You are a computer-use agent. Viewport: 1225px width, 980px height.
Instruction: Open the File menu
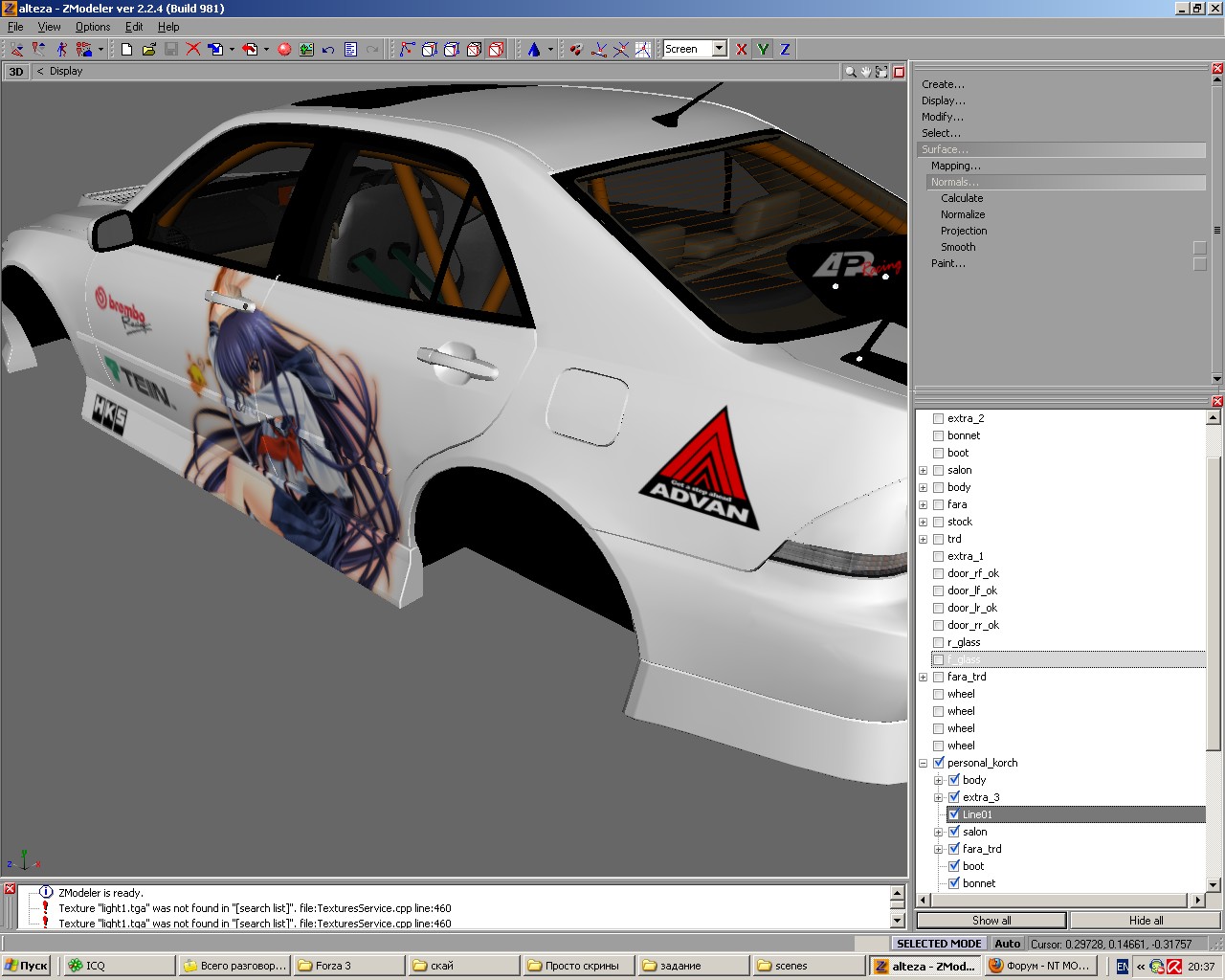[x=15, y=27]
